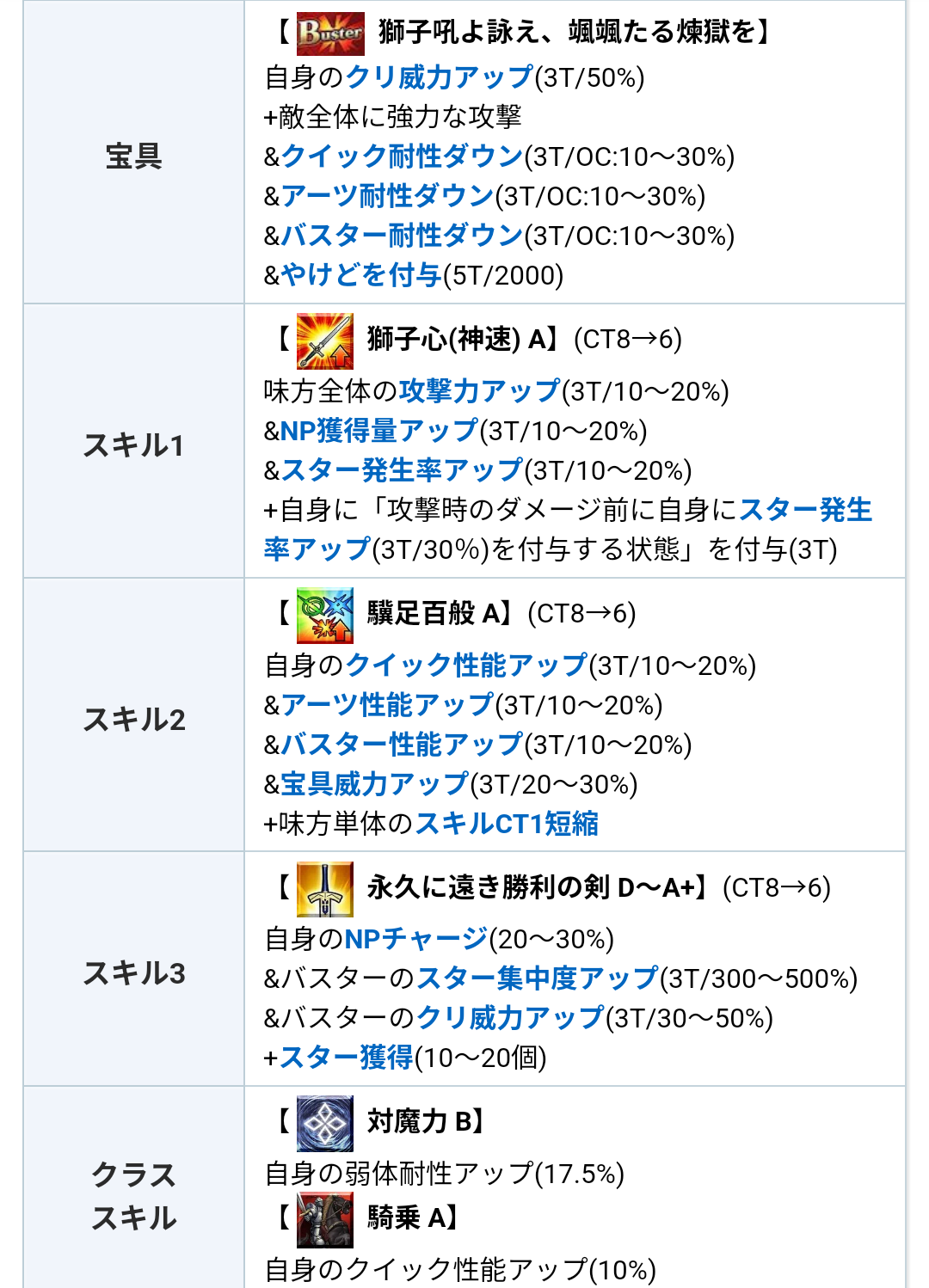Open the 宝具威力アップ link

pos(375,784)
